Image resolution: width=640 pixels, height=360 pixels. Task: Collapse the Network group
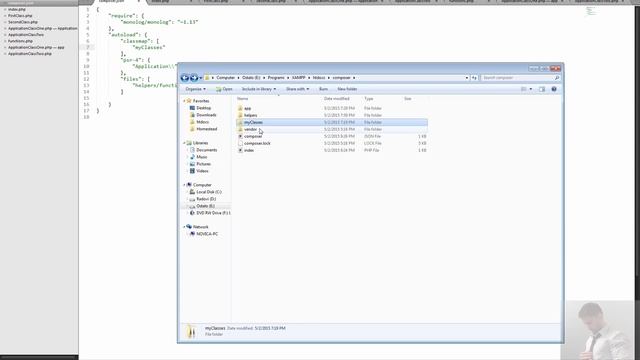tap(184, 227)
